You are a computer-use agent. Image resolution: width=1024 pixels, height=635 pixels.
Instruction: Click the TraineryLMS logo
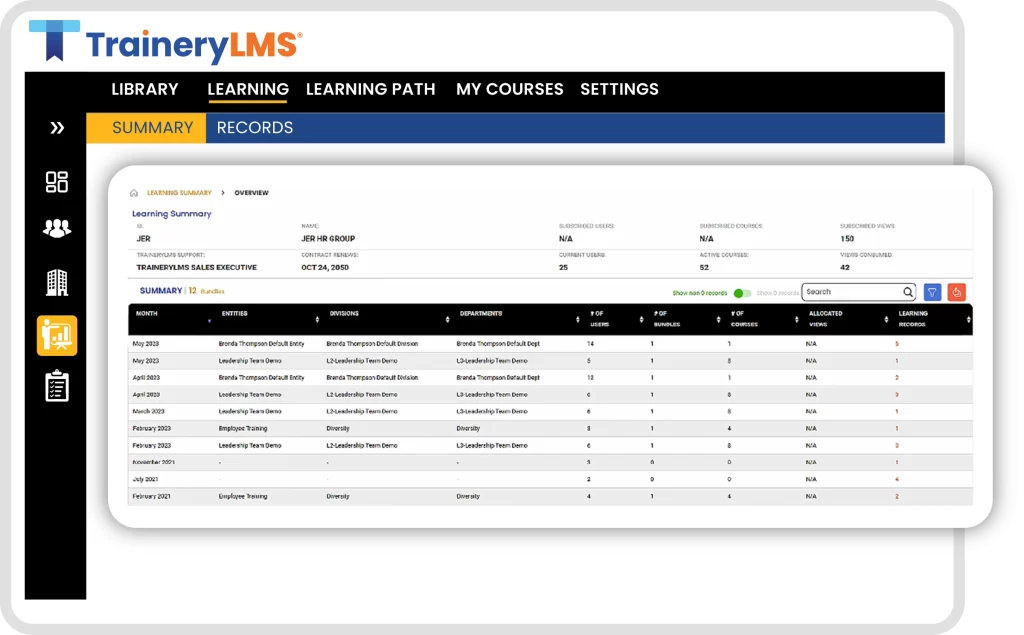[166, 42]
